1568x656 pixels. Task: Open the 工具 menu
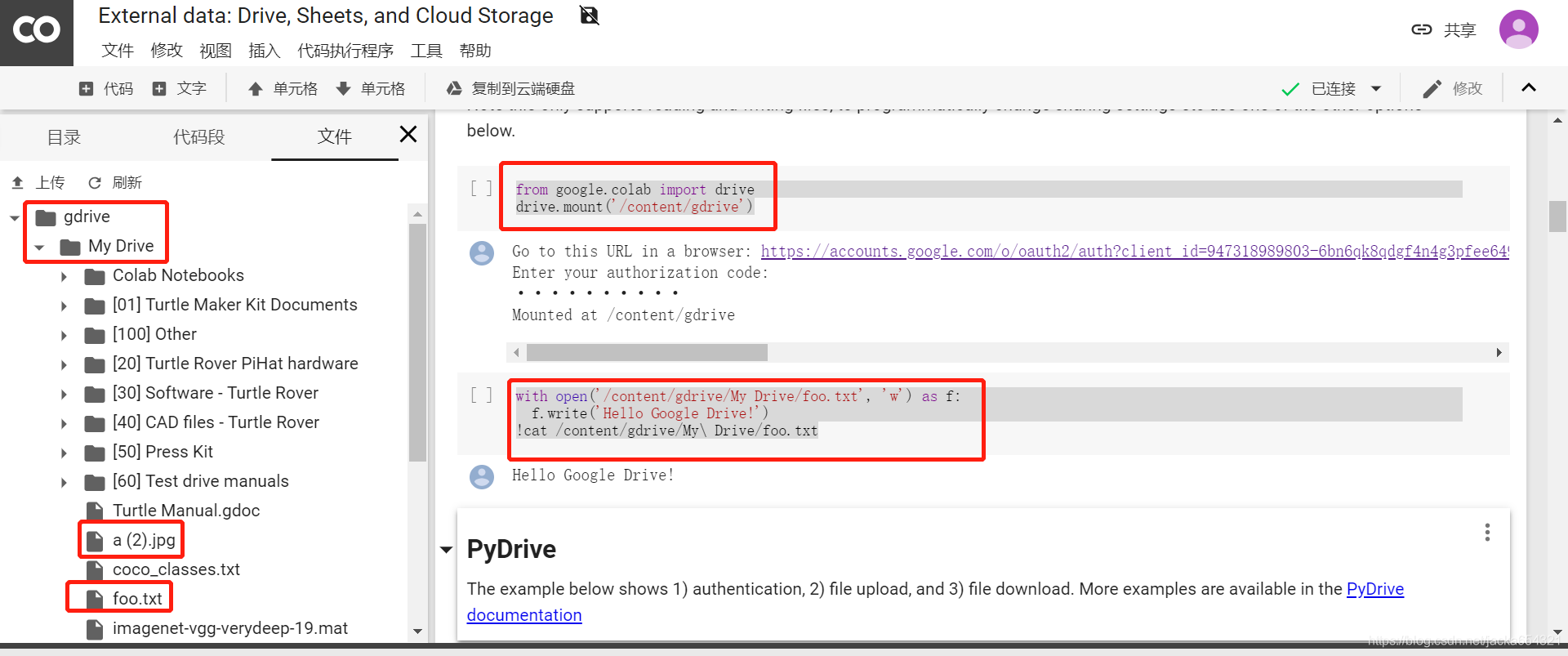(426, 51)
